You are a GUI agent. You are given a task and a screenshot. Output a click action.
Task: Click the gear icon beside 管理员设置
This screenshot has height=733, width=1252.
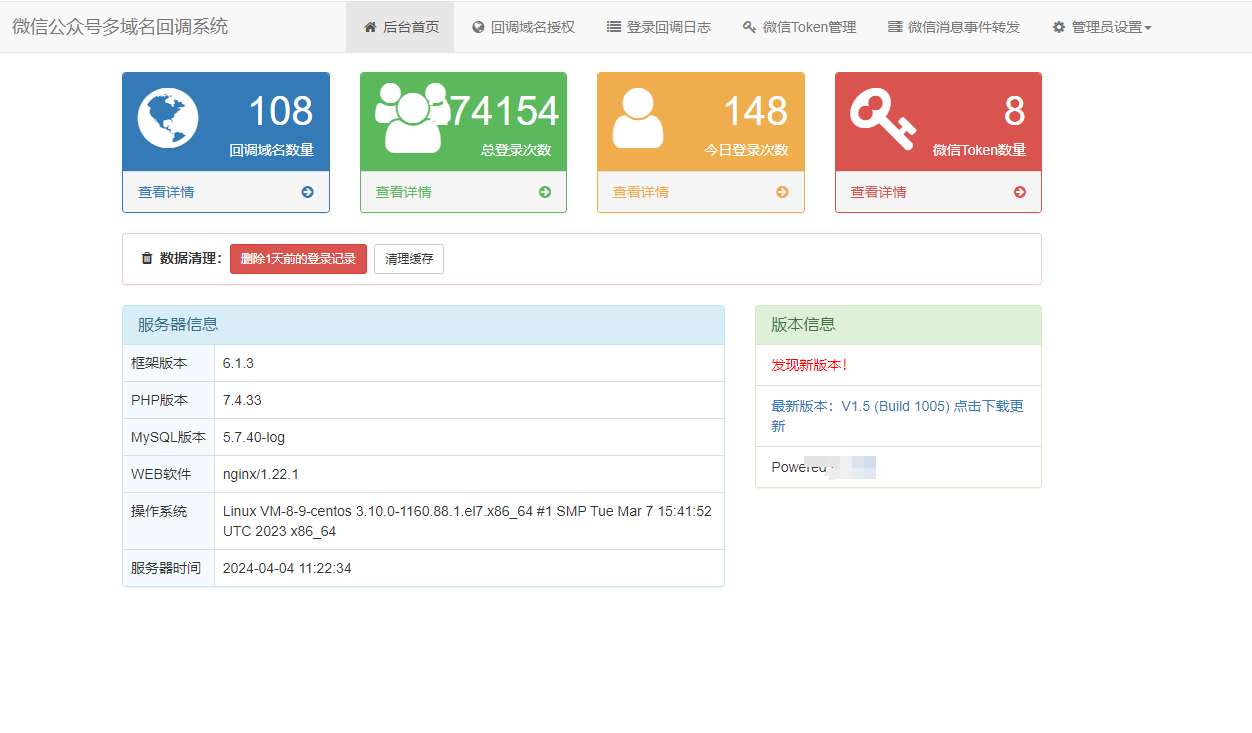pos(1059,27)
